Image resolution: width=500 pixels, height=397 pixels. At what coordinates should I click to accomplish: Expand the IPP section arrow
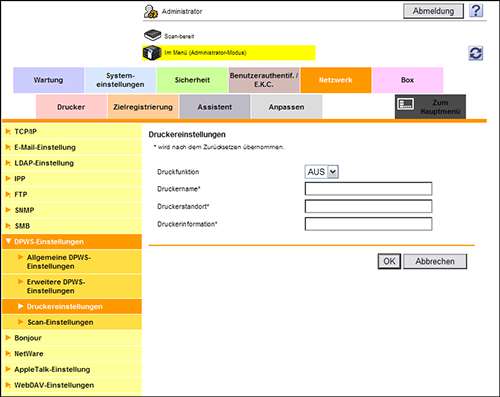click(x=8, y=179)
